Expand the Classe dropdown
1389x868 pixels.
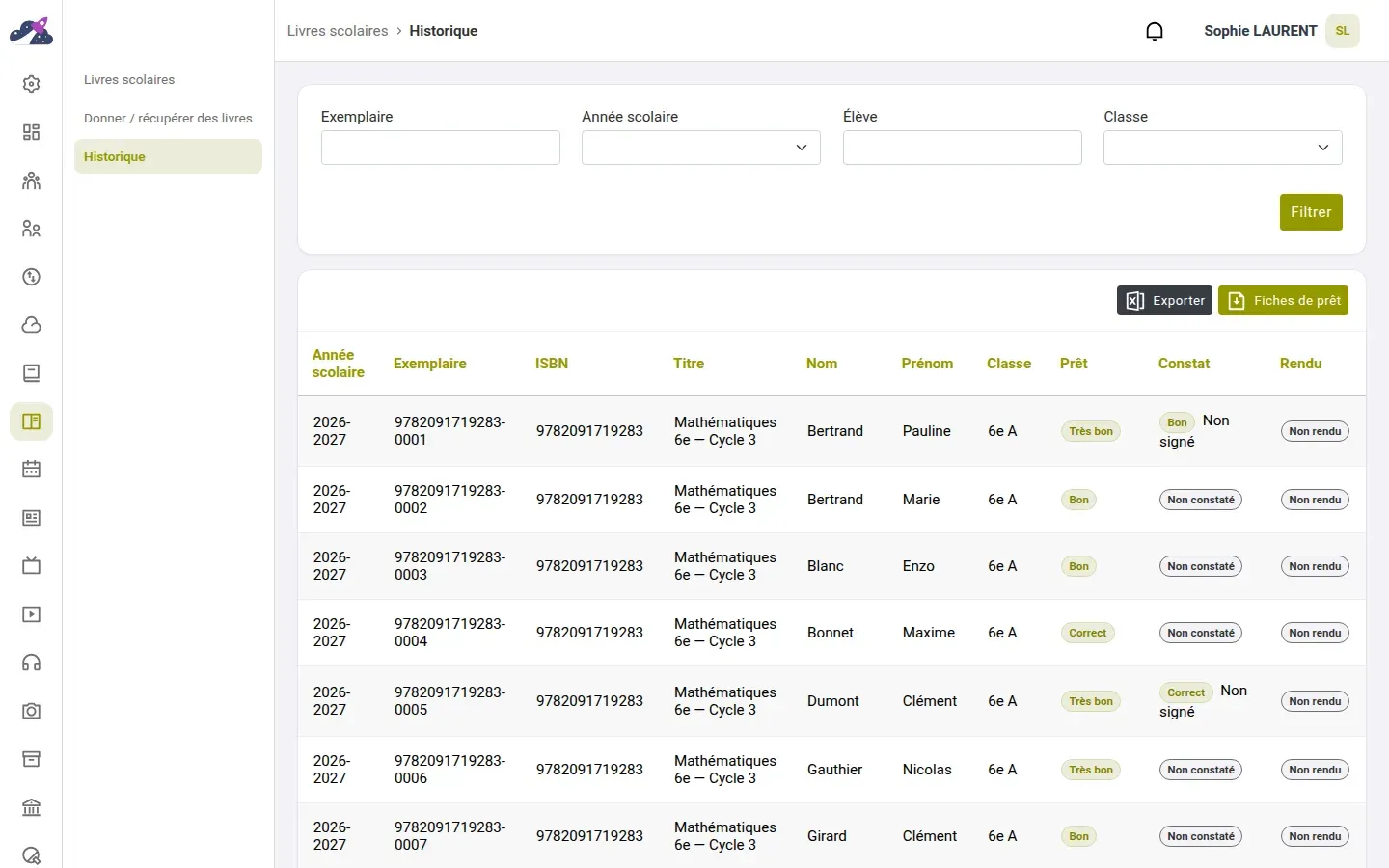(x=1223, y=148)
